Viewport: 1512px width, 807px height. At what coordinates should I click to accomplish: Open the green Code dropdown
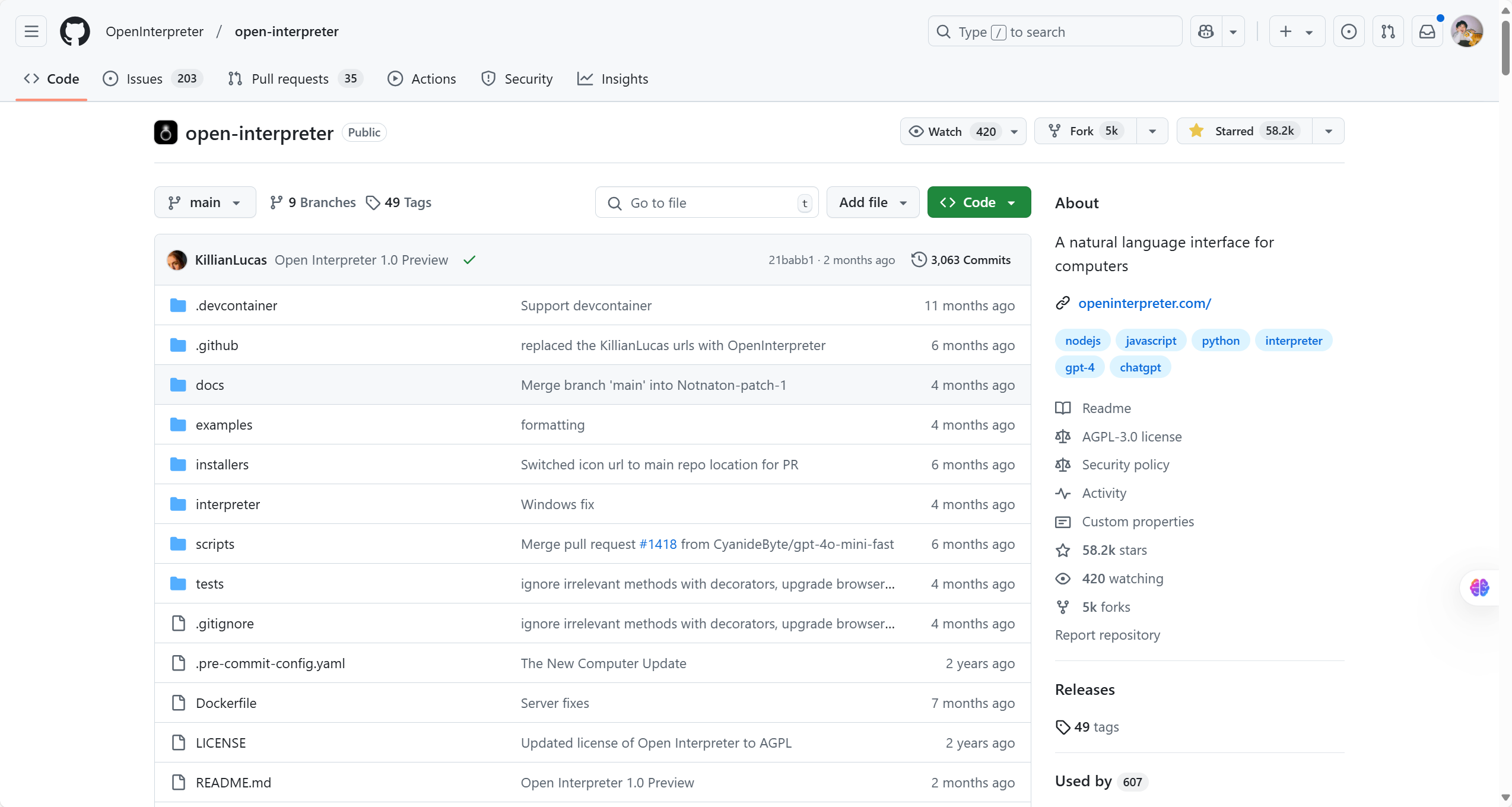tap(979, 202)
